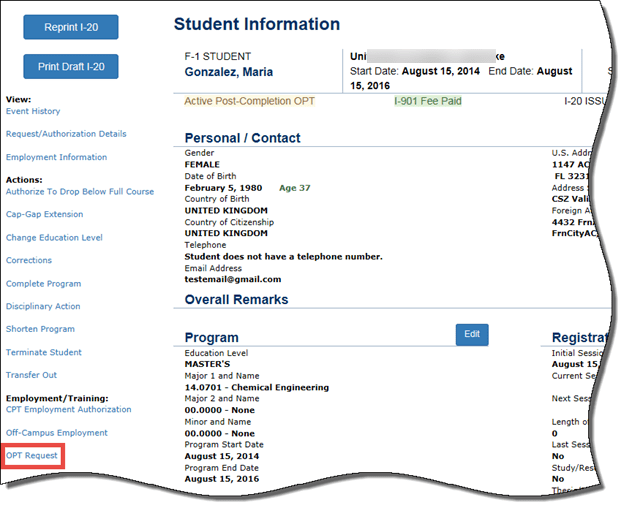Click the Active Post-Completion OPT status
Viewport: 624px width, 508px height.
[250, 101]
